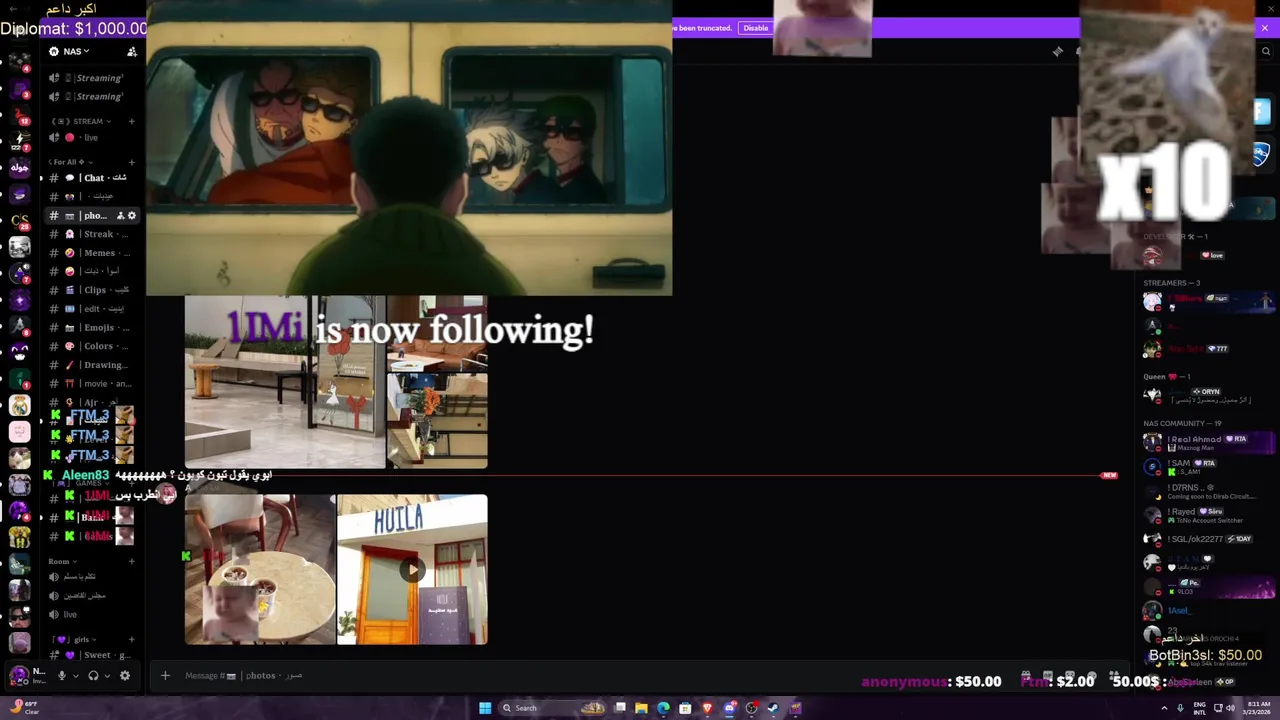Open photos channel settings gear

(x=131, y=216)
